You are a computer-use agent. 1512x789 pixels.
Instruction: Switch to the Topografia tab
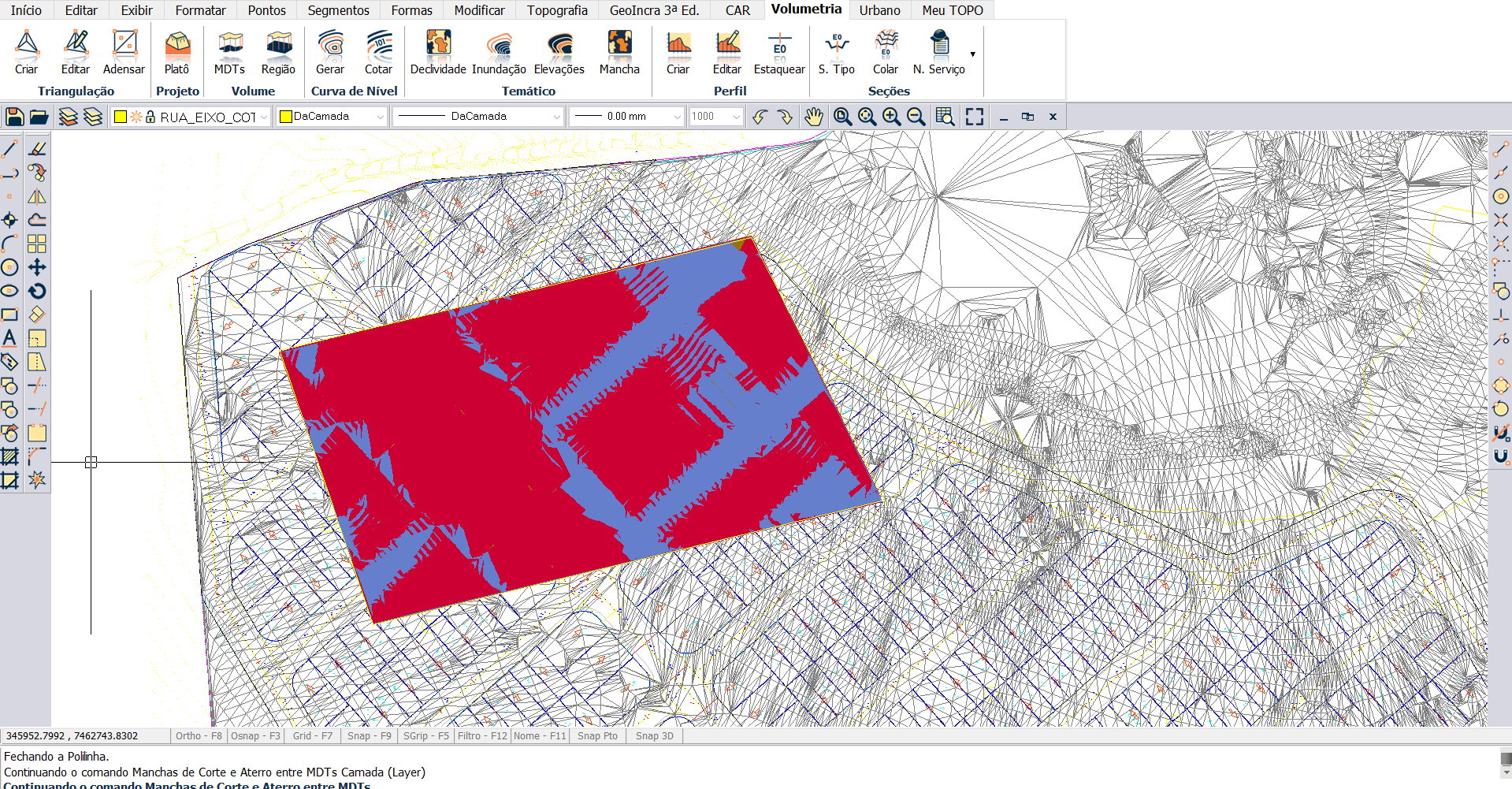[x=557, y=10]
